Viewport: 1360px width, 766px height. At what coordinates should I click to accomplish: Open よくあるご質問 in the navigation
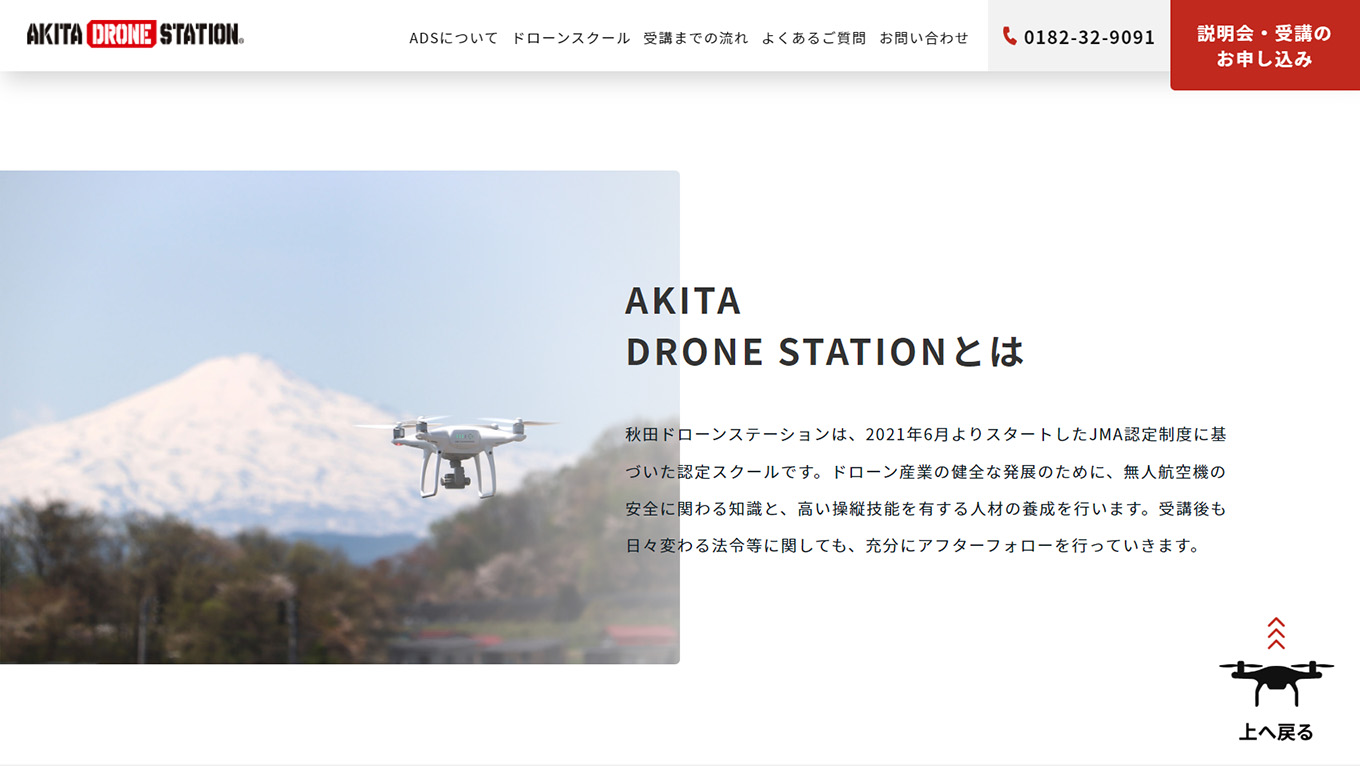coord(814,38)
